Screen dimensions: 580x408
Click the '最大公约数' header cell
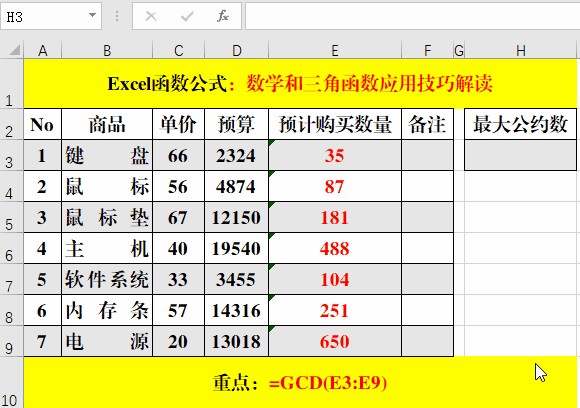click(520, 124)
